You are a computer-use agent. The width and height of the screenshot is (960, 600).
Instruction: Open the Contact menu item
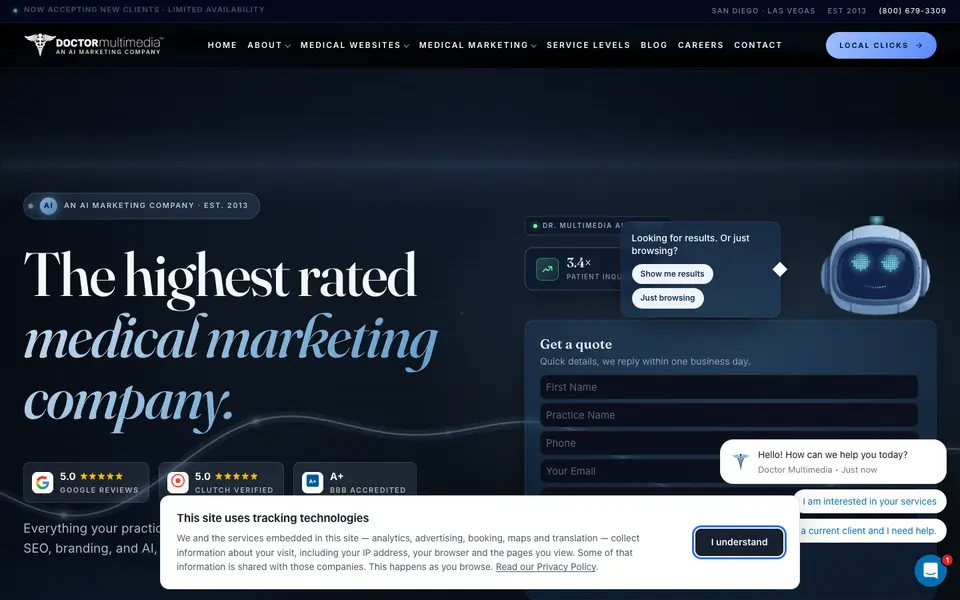(x=758, y=45)
